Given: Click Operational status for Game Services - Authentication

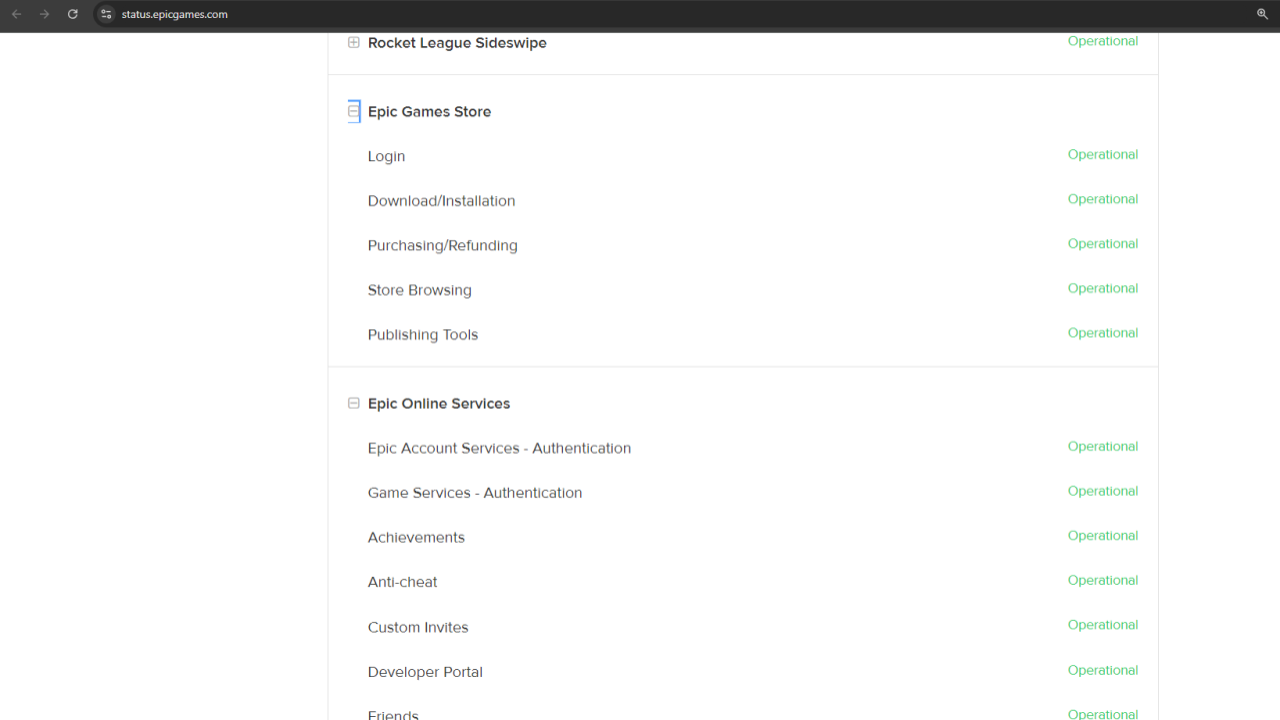Looking at the screenshot, I should pos(1102,491).
